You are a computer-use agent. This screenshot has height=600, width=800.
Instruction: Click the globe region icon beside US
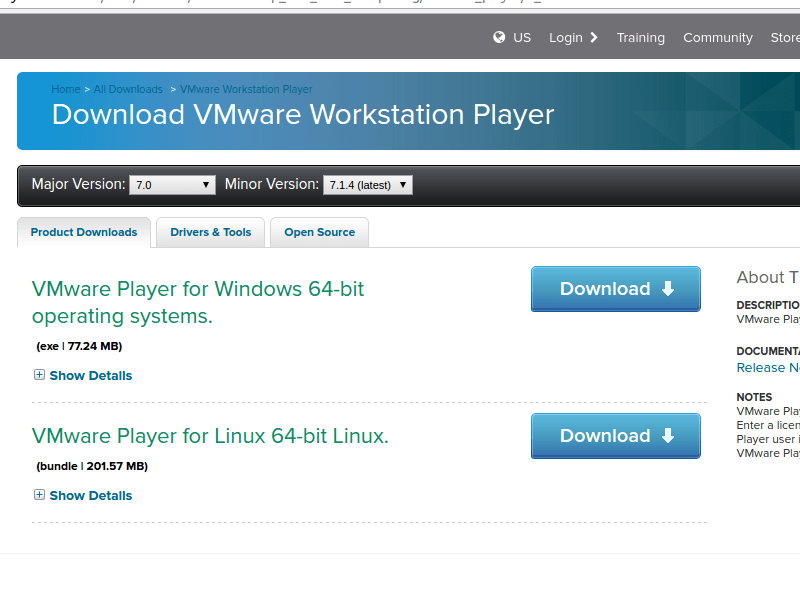coord(499,37)
